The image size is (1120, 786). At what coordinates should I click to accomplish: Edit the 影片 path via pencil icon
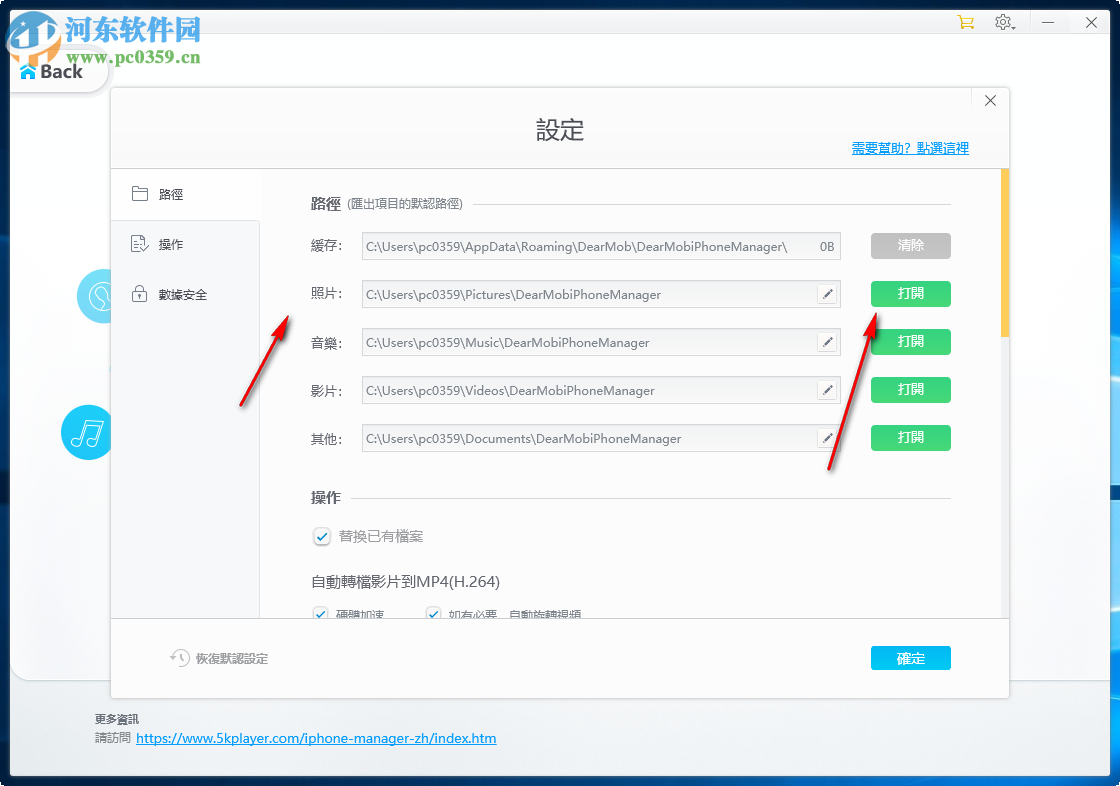pyautogui.click(x=827, y=390)
